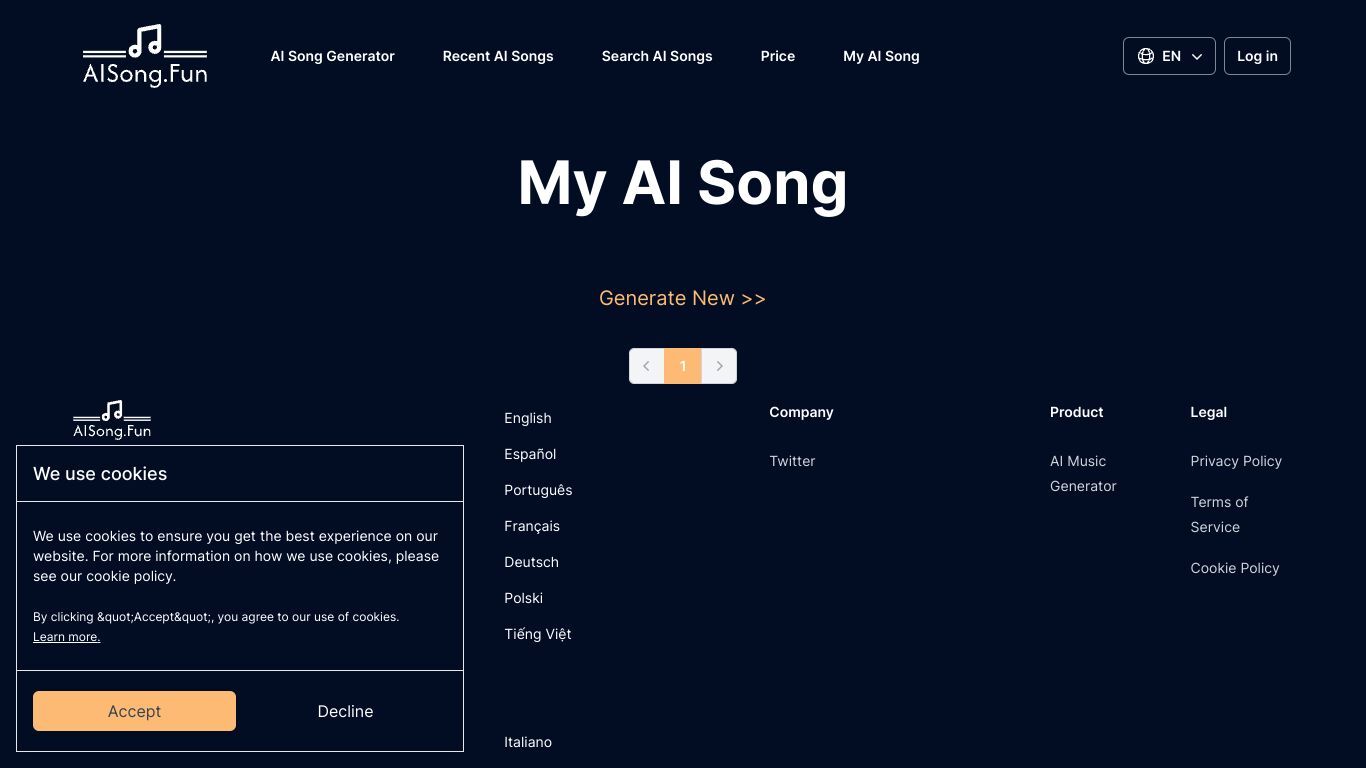Switch language to Español in footer

530,454
